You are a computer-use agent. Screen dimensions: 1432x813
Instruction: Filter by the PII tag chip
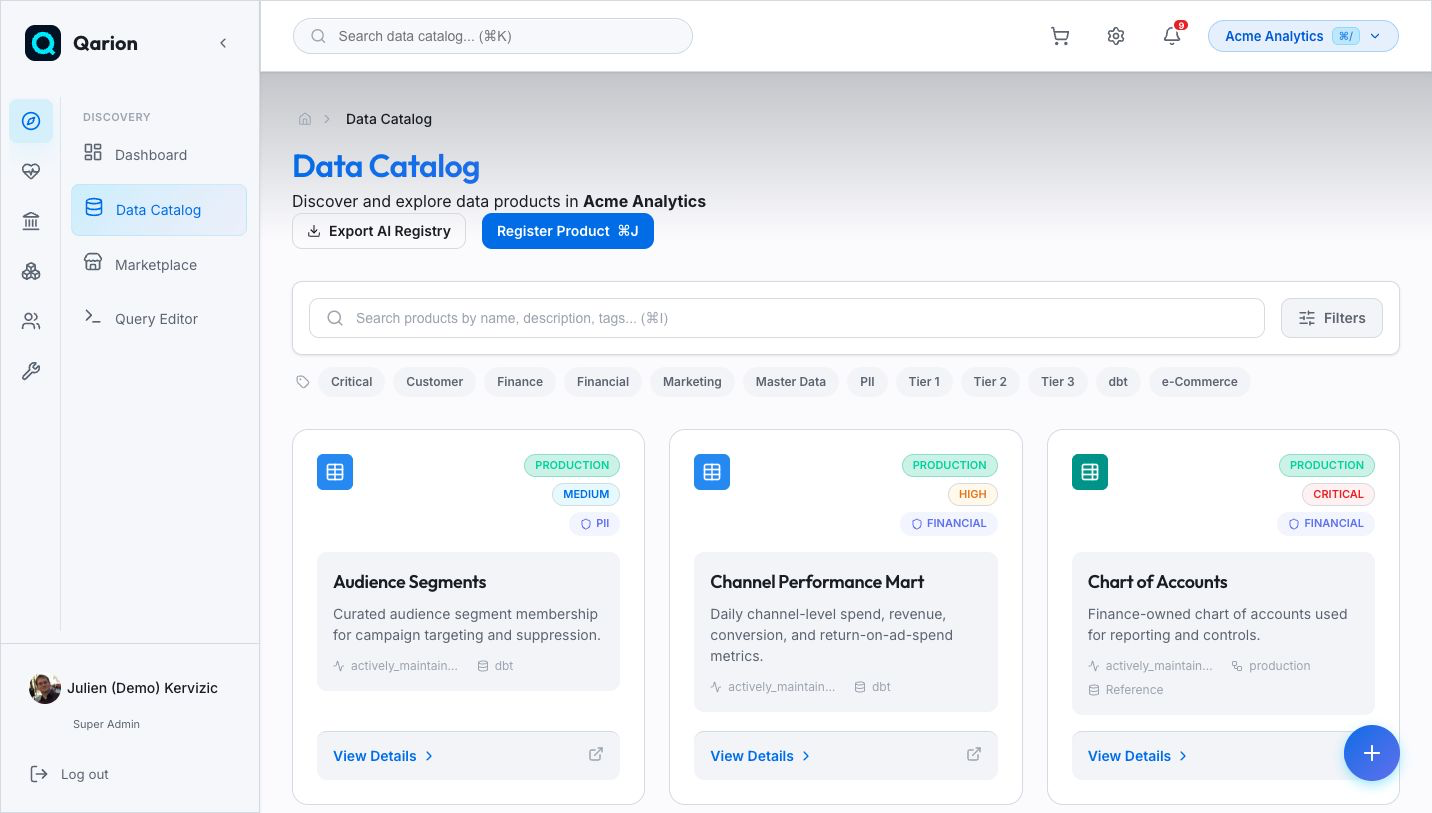pos(867,382)
